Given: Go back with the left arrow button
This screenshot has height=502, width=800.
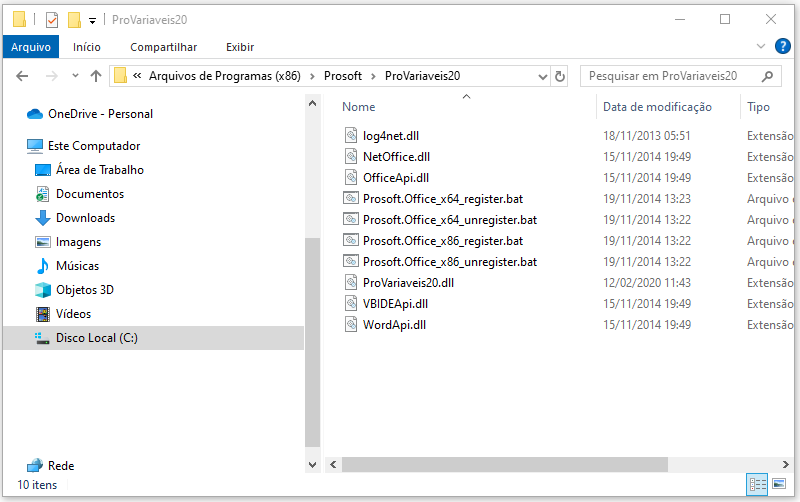Looking at the screenshot, I should click(x=22, y=76).
